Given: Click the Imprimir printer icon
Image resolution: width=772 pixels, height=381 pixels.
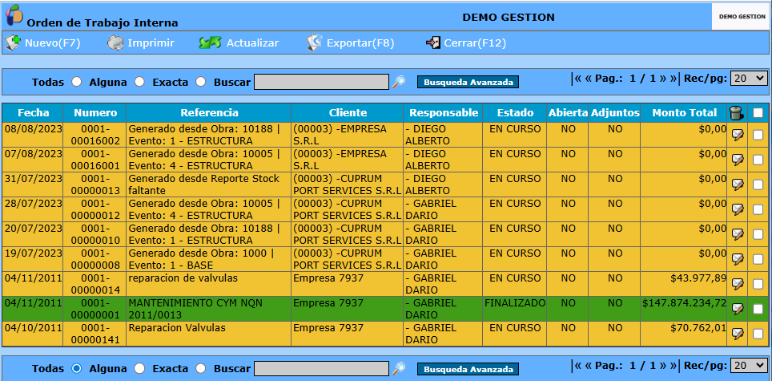Looking at the screenshot, I should (x=115, y=43).
